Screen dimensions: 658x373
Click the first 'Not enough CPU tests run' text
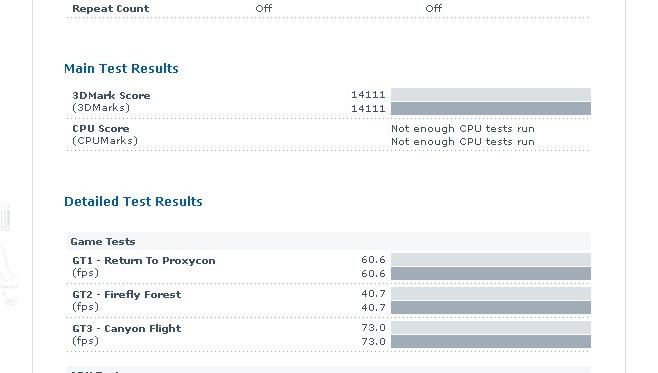point(463,129)
